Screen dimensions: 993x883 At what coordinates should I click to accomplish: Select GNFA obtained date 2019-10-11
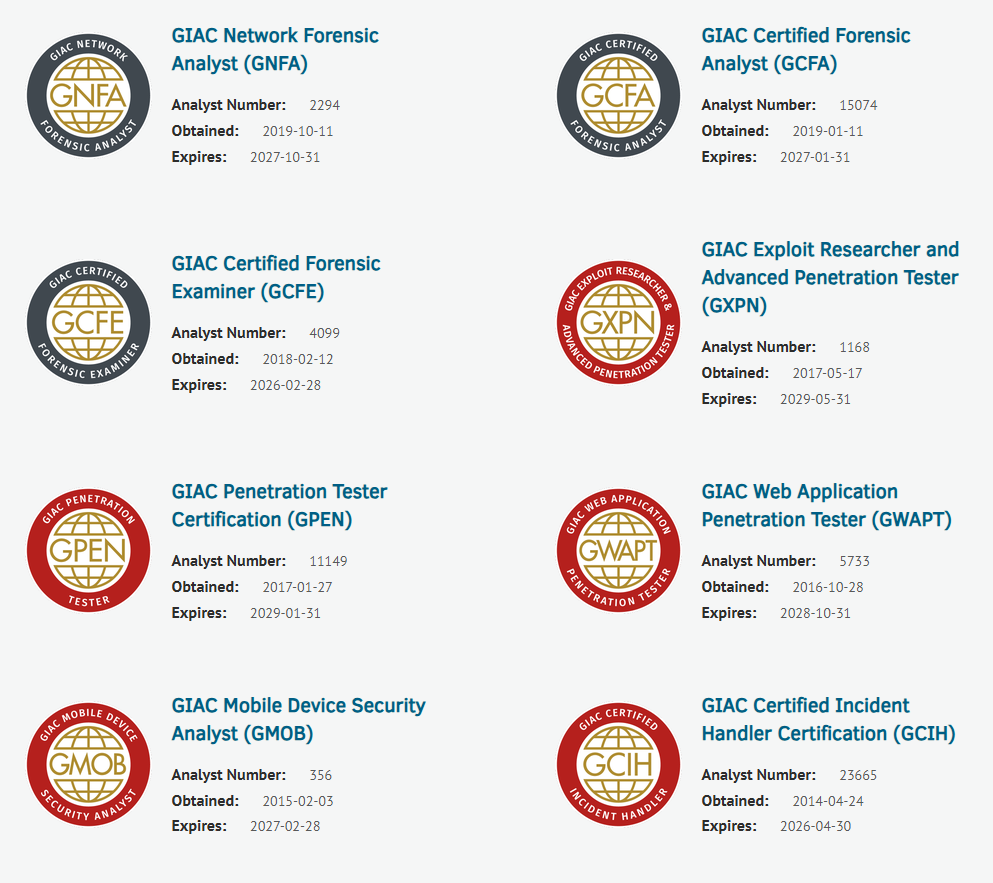298,131
